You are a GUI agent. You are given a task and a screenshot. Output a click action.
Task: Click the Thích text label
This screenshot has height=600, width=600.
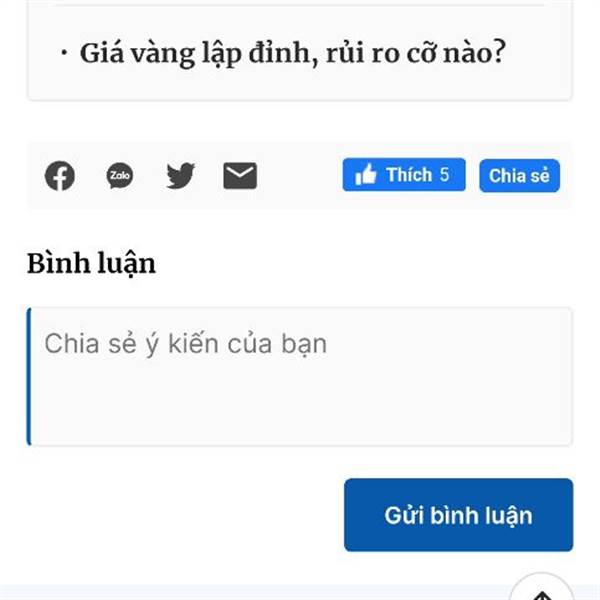(409, 174)
